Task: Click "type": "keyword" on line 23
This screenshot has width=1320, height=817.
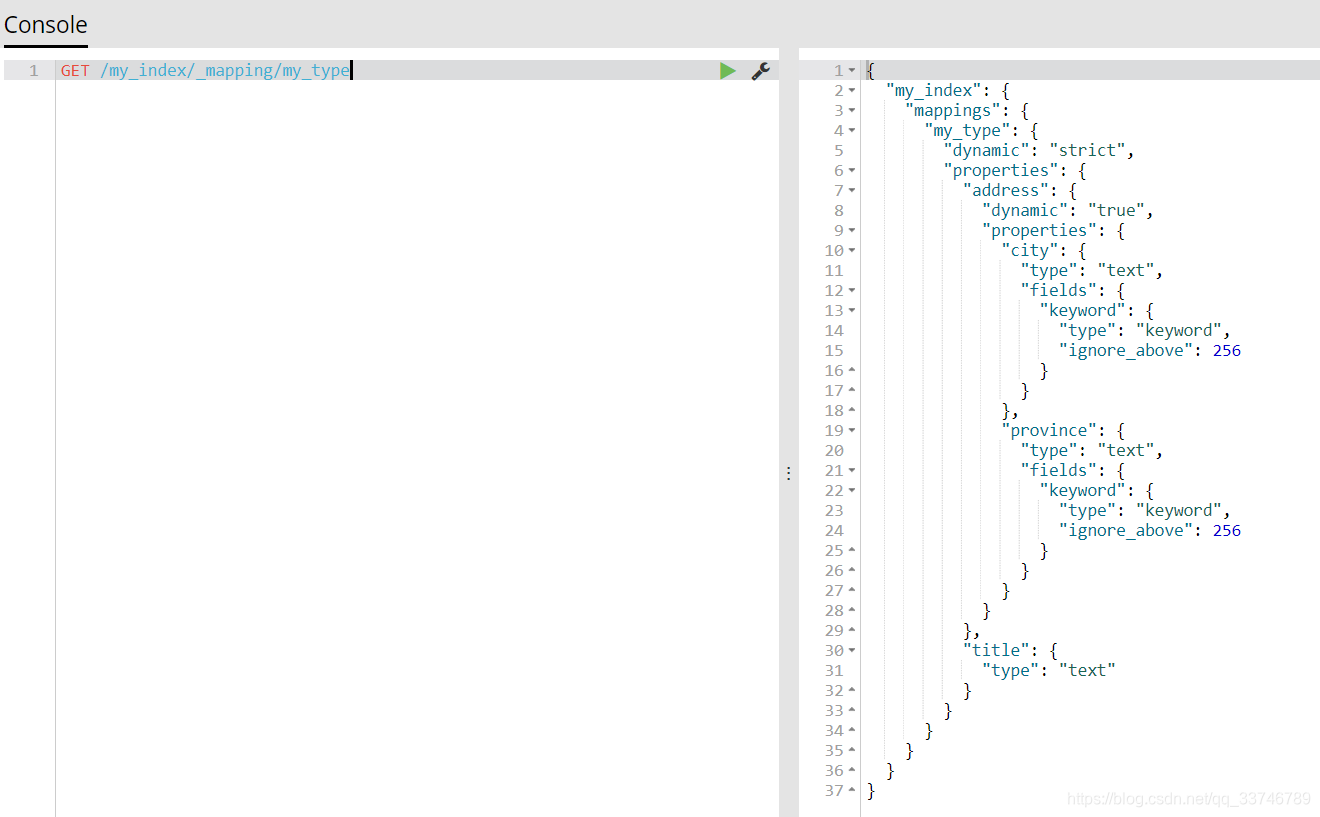Action: tap(1145, 511)
